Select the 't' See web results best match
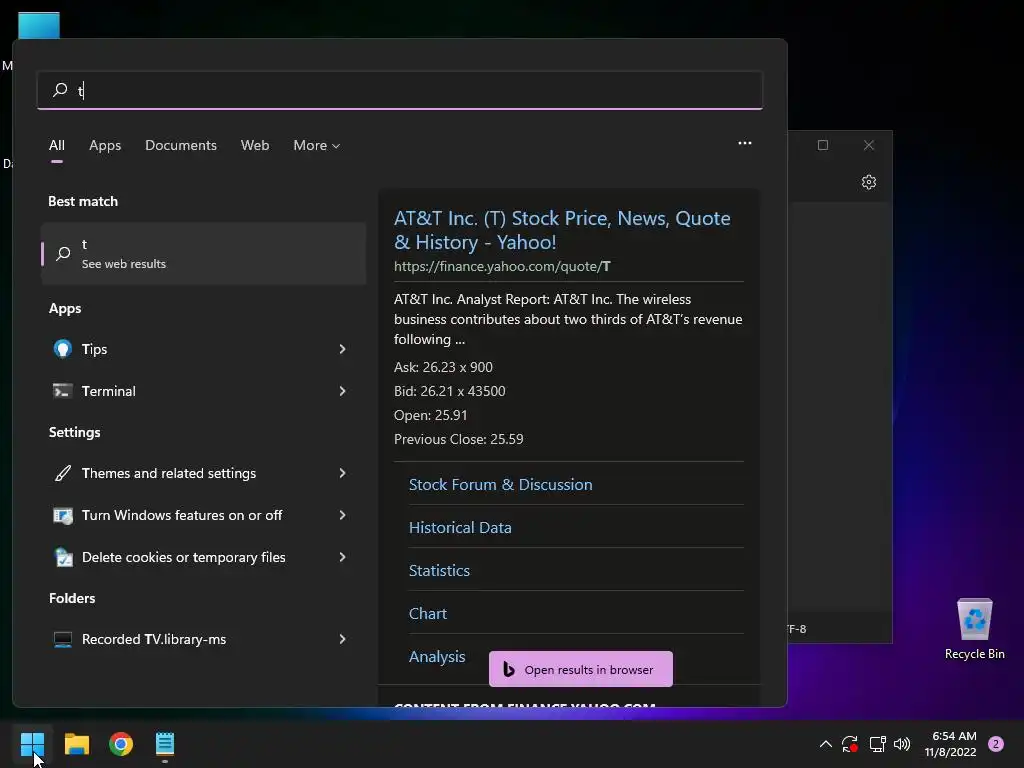Image resolution: width=1024 pixels, height=768 pixels. tap(204, 253)
